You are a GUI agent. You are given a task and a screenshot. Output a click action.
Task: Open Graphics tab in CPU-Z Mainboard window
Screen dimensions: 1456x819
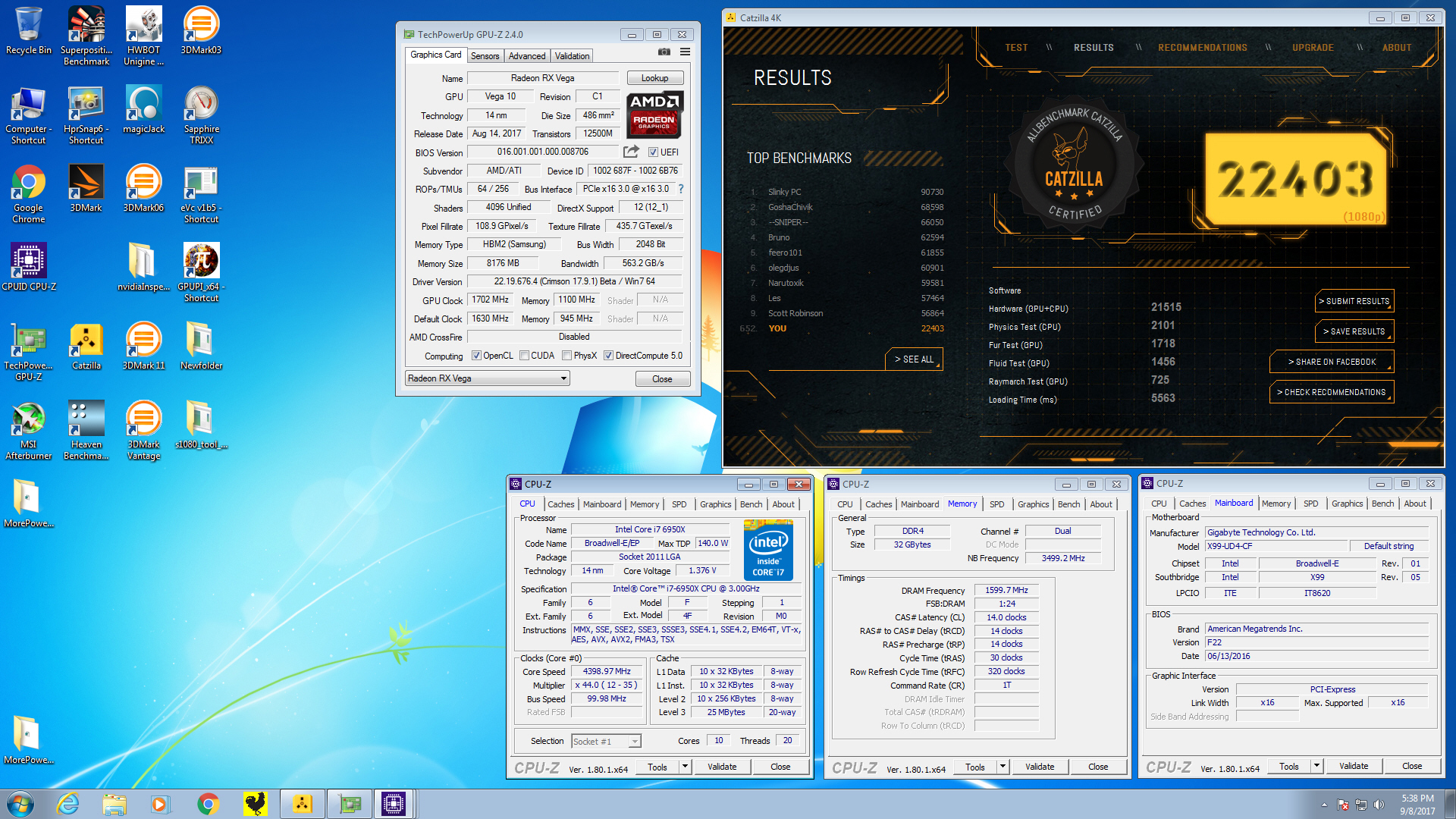1347,504
